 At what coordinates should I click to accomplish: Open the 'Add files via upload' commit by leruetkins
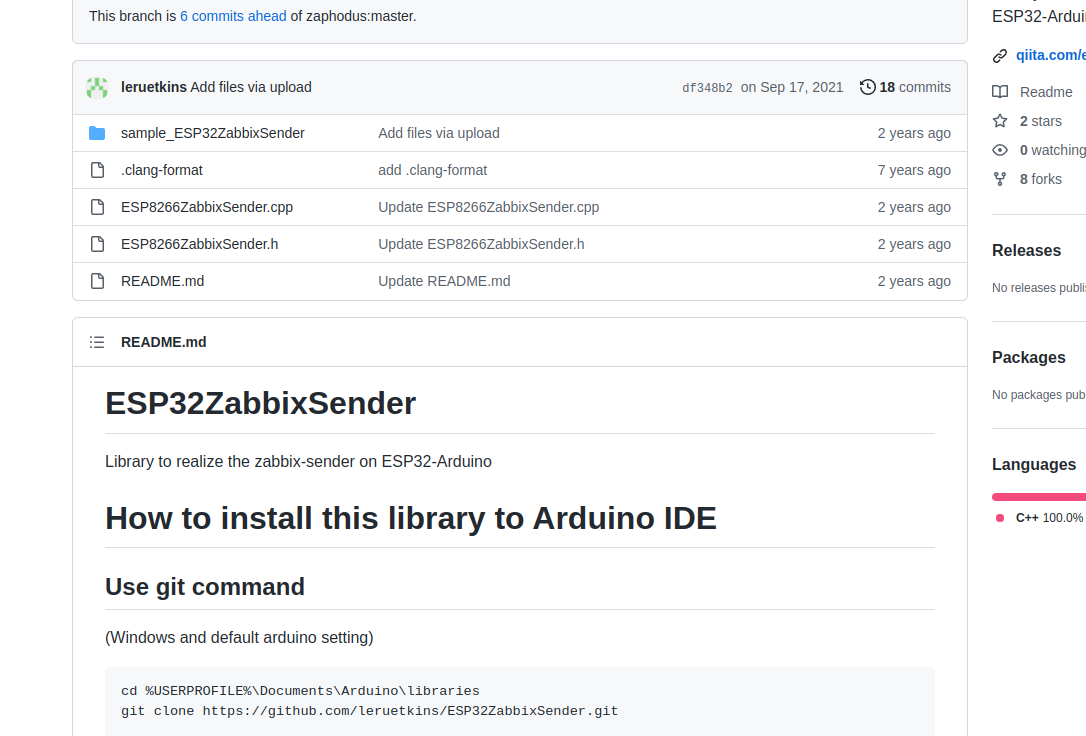251,87
